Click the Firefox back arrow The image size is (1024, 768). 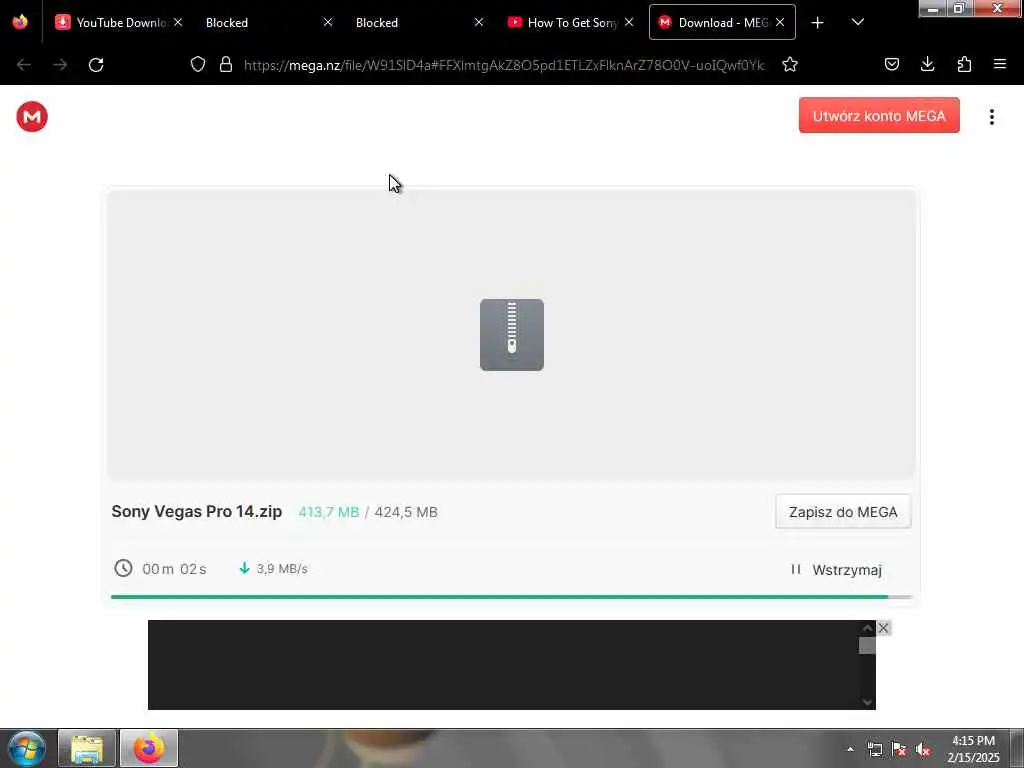pyautogui.click(x=24, y=65)
